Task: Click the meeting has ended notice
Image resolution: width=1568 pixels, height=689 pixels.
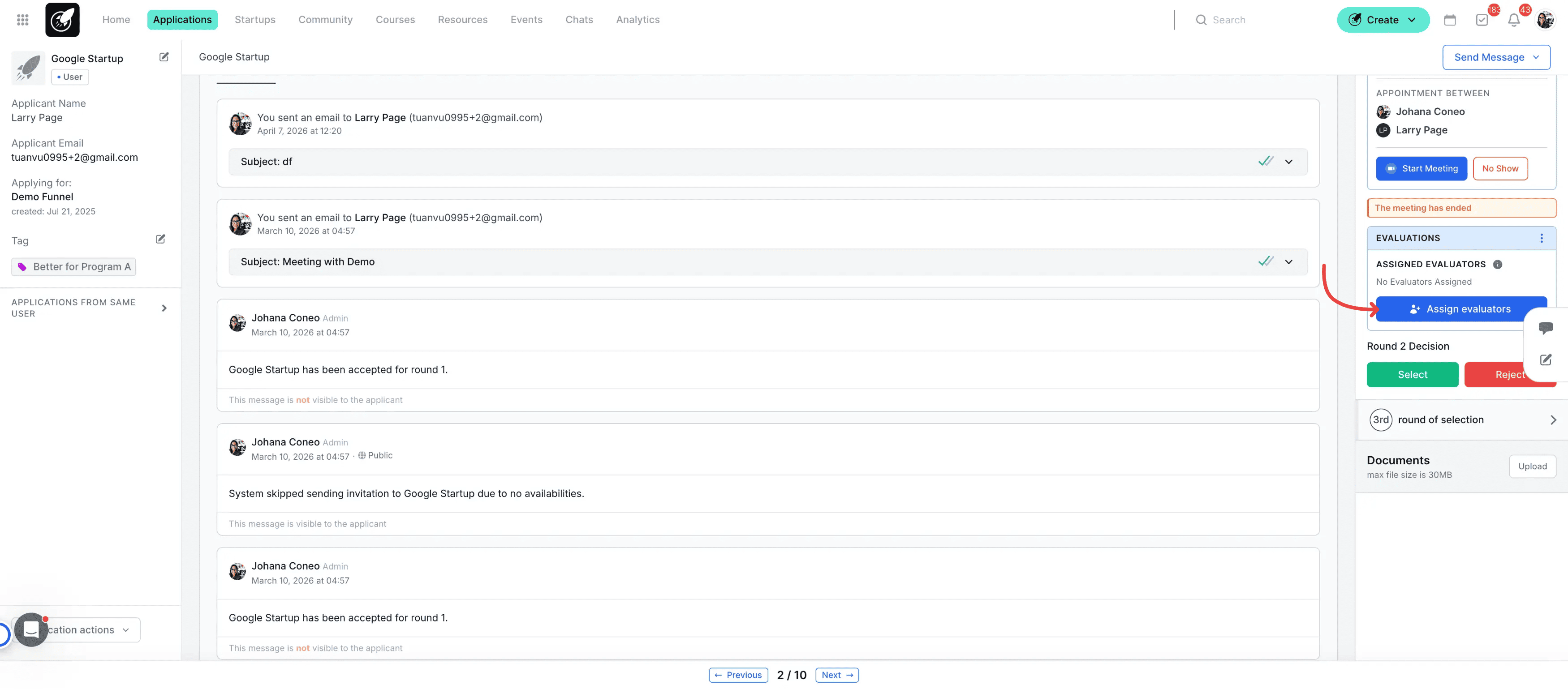Action: click(1461, 208)
